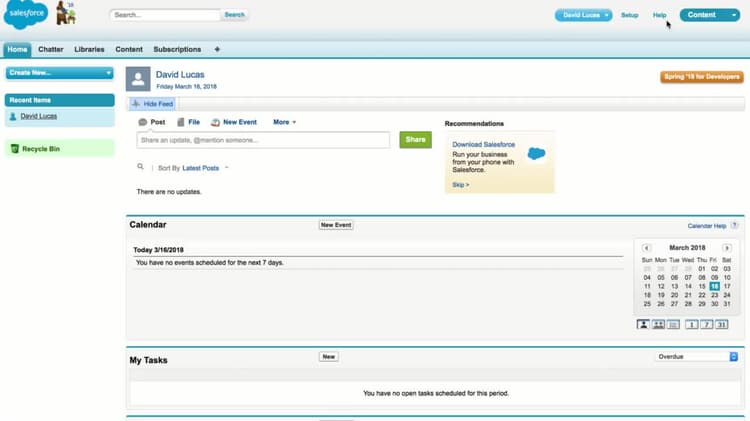The image size is (750, 421).
Task: Click 'Friday March 16, 2018' date text
Action: (186, 87)
